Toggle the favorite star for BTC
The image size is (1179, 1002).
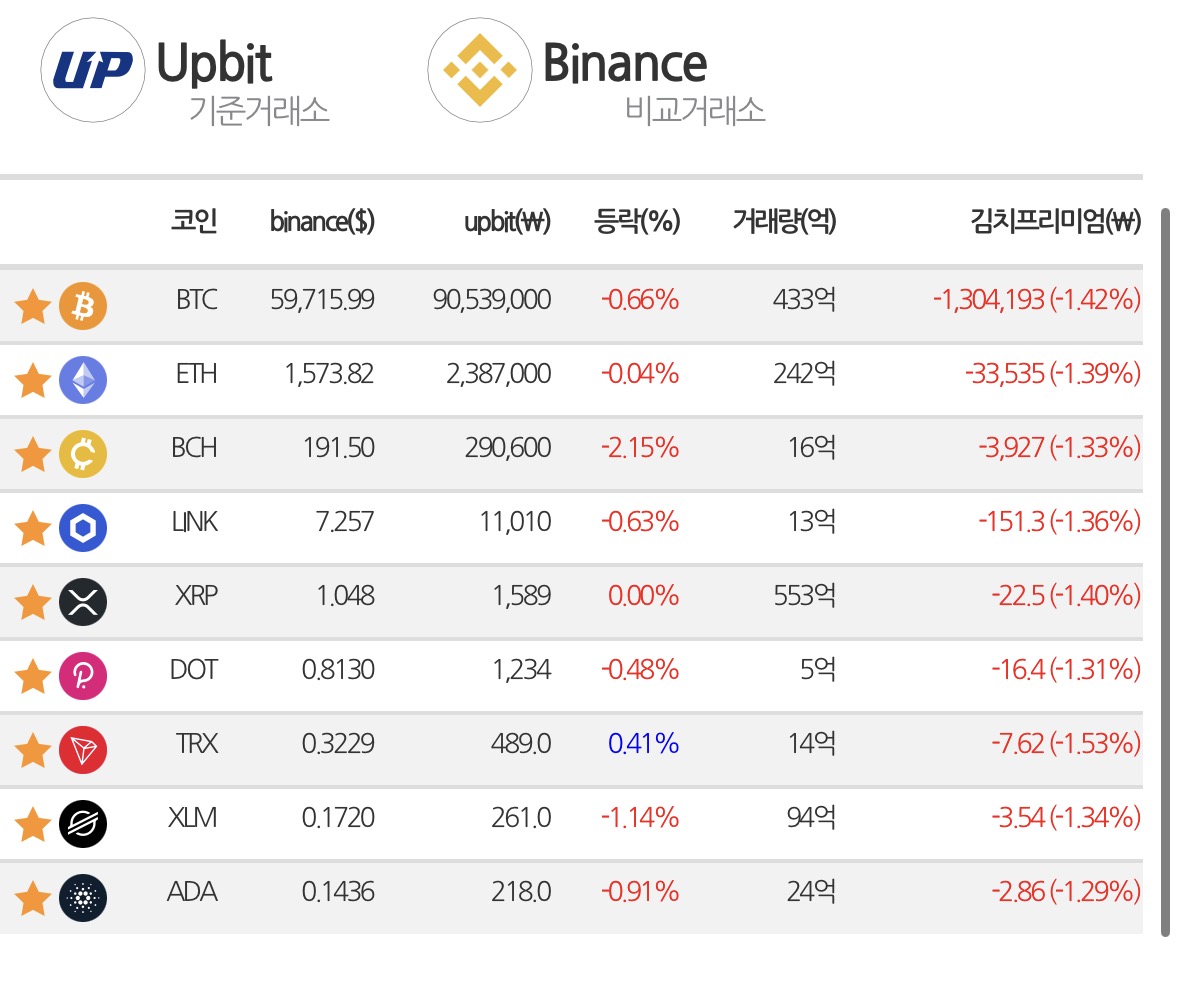pyautogui.click(x=33, y=306)
